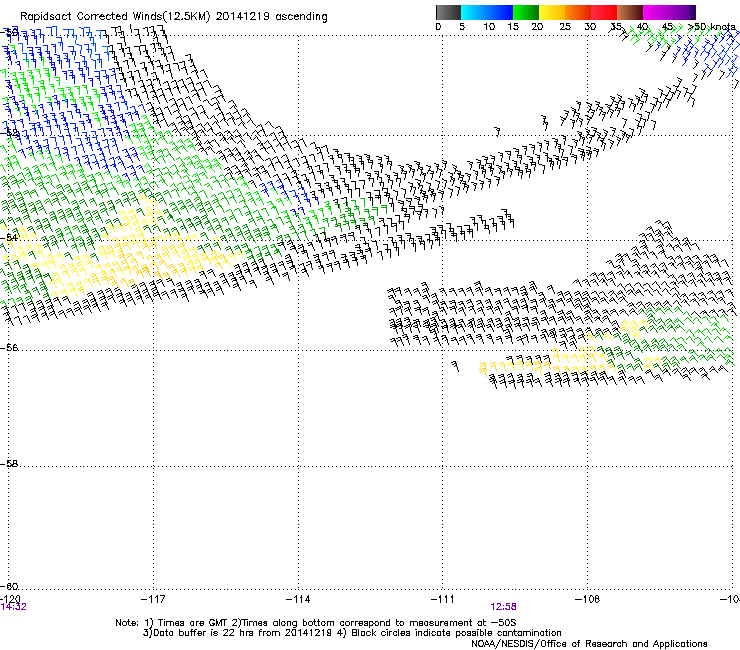Click the purple time stamp '12:58'
The width and height of the screenshot is (740, 650).
[503, 607]
